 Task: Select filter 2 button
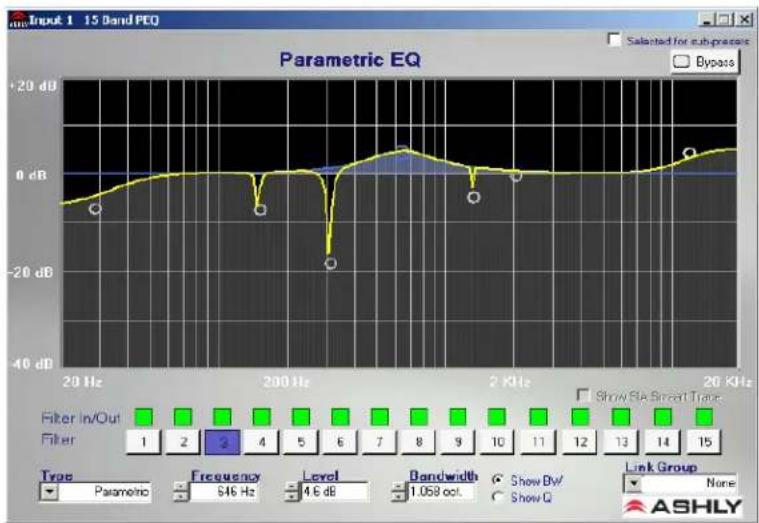click(x=183, y=442)
